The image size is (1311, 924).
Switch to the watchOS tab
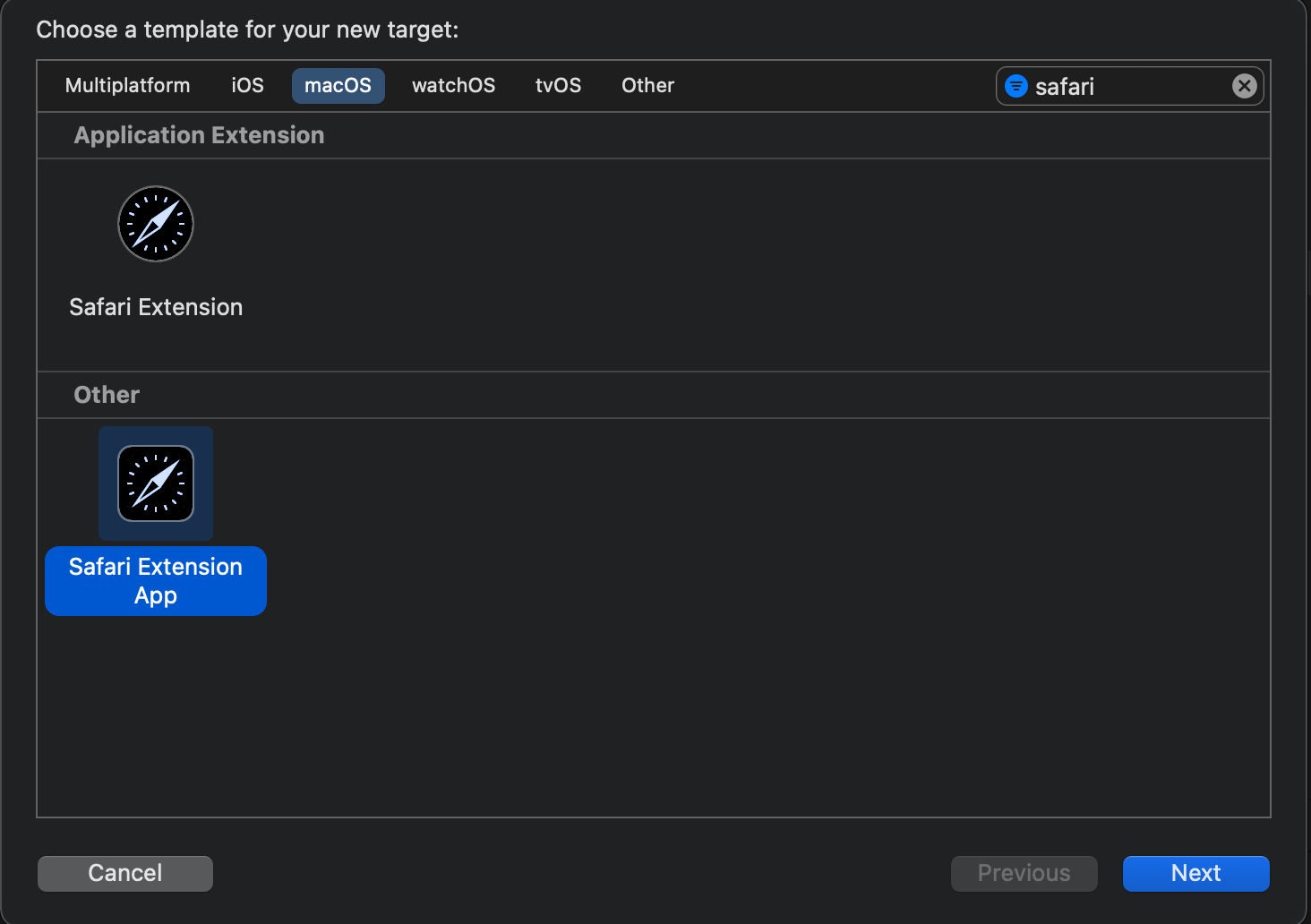(x=454, y=86)
